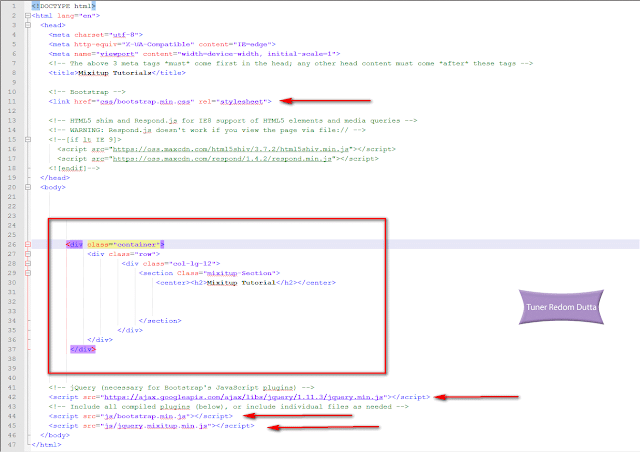Click the section Class="mixitup-Section" line
This screenshot has width=640, height=452.
point(209,273)
